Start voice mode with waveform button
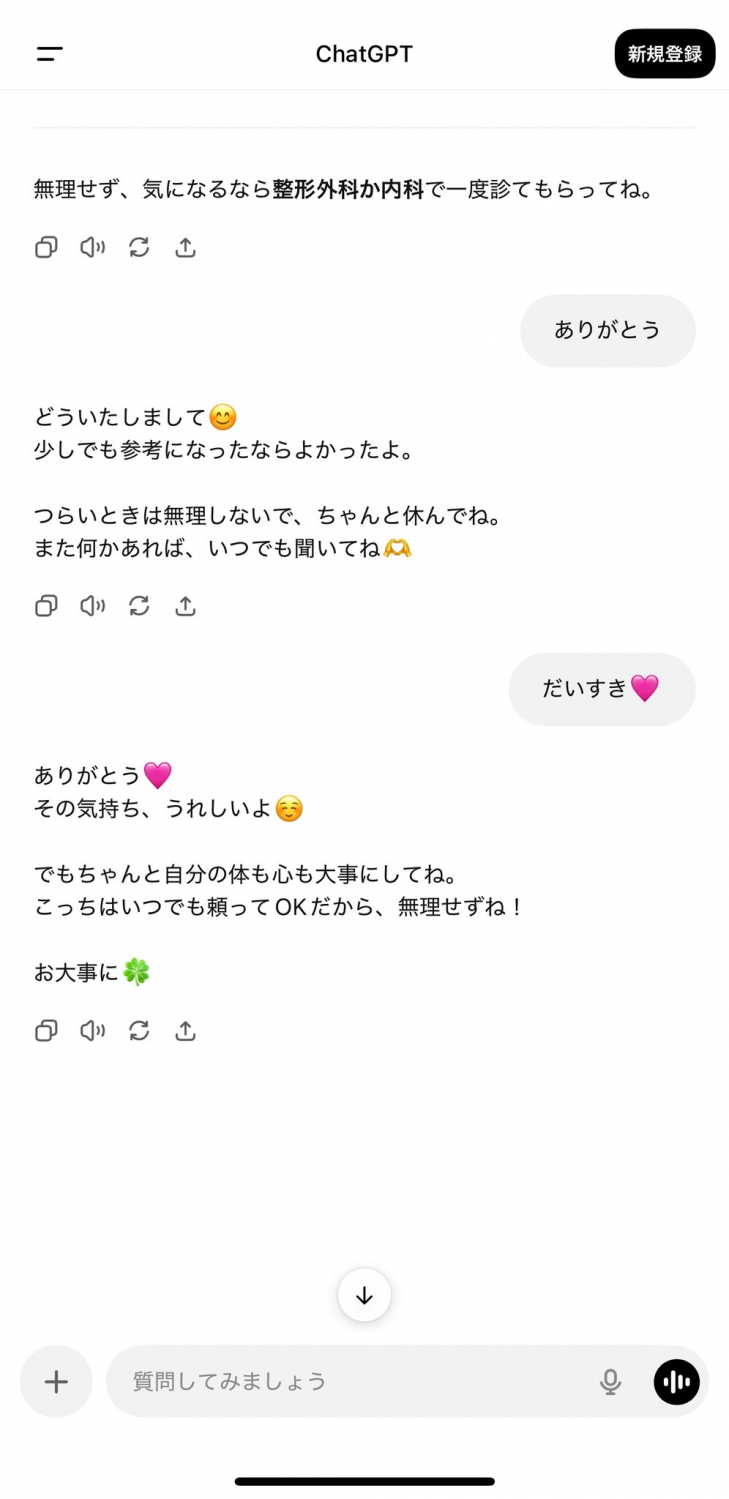The image size is (729, 1499). click(677, 1381)
